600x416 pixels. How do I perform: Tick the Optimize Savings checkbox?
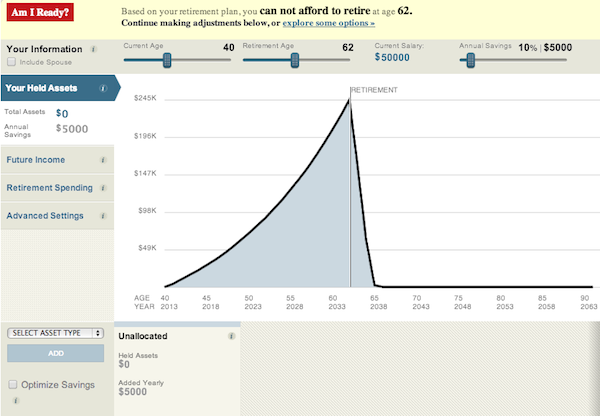(12, 384)
